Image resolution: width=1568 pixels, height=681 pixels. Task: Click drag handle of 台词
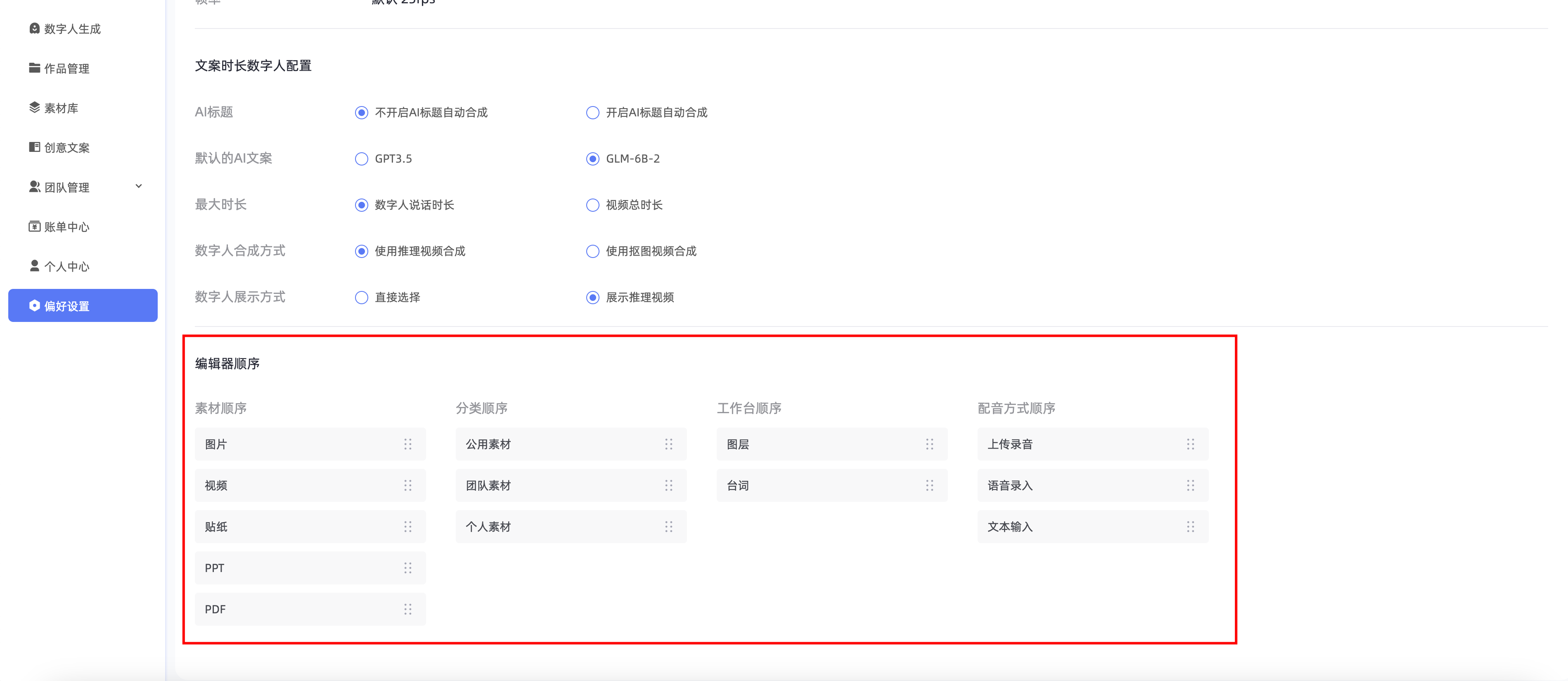pos(929,486)
